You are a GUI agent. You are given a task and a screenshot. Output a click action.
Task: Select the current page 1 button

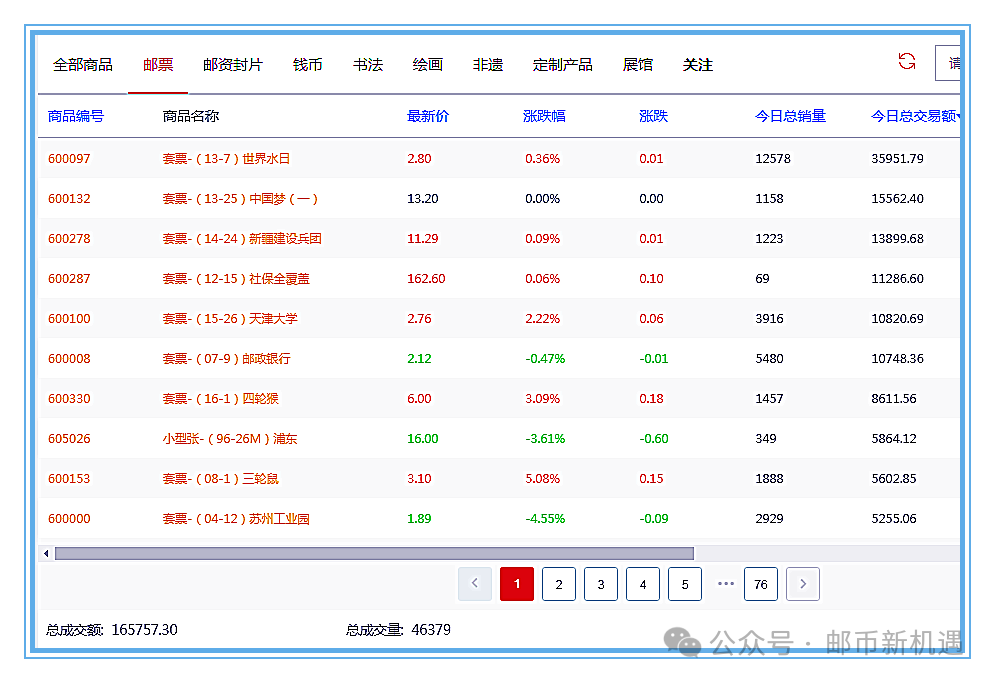click(x=517, y=584)
